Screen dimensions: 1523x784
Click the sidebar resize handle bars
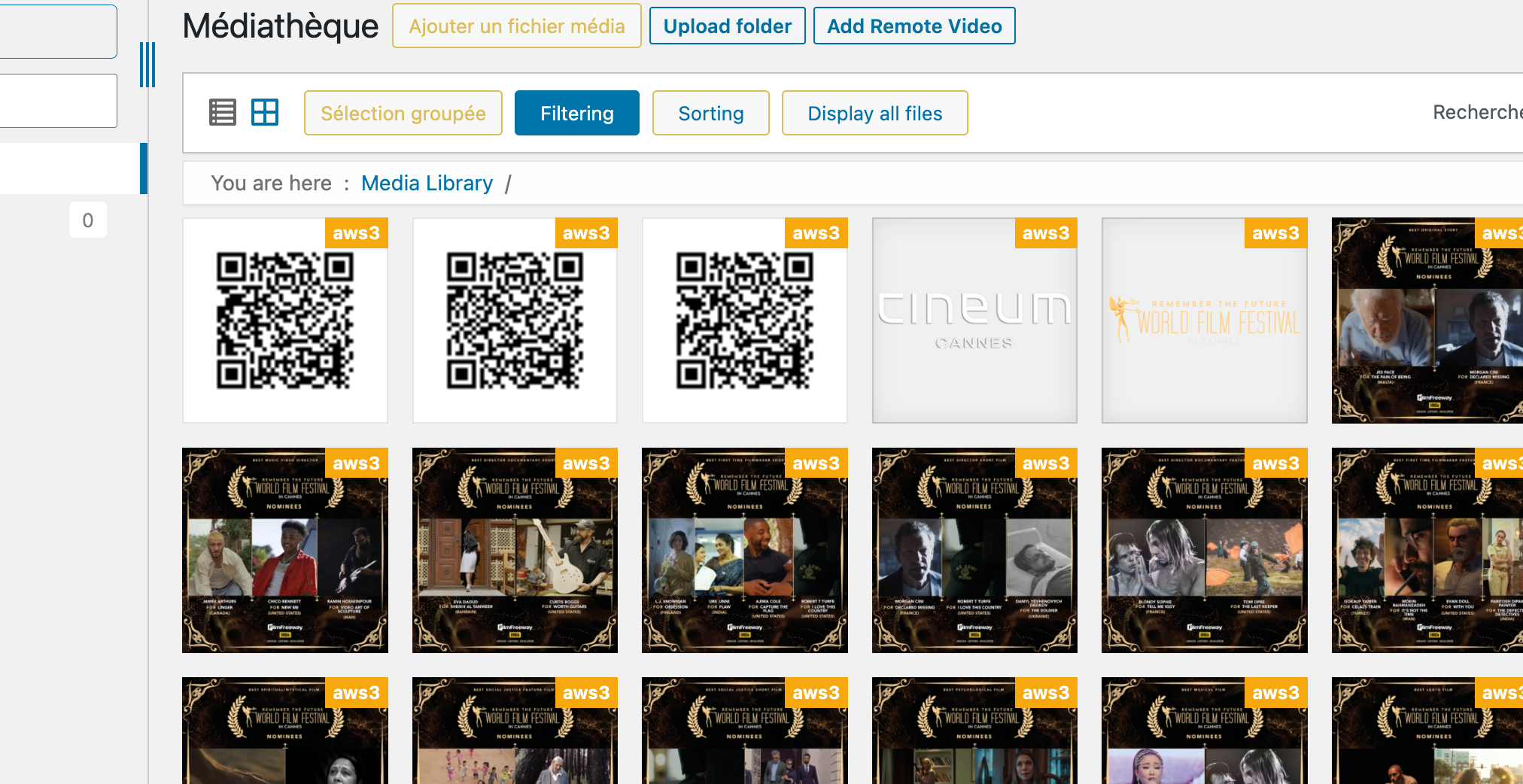[x=147, y=65]
